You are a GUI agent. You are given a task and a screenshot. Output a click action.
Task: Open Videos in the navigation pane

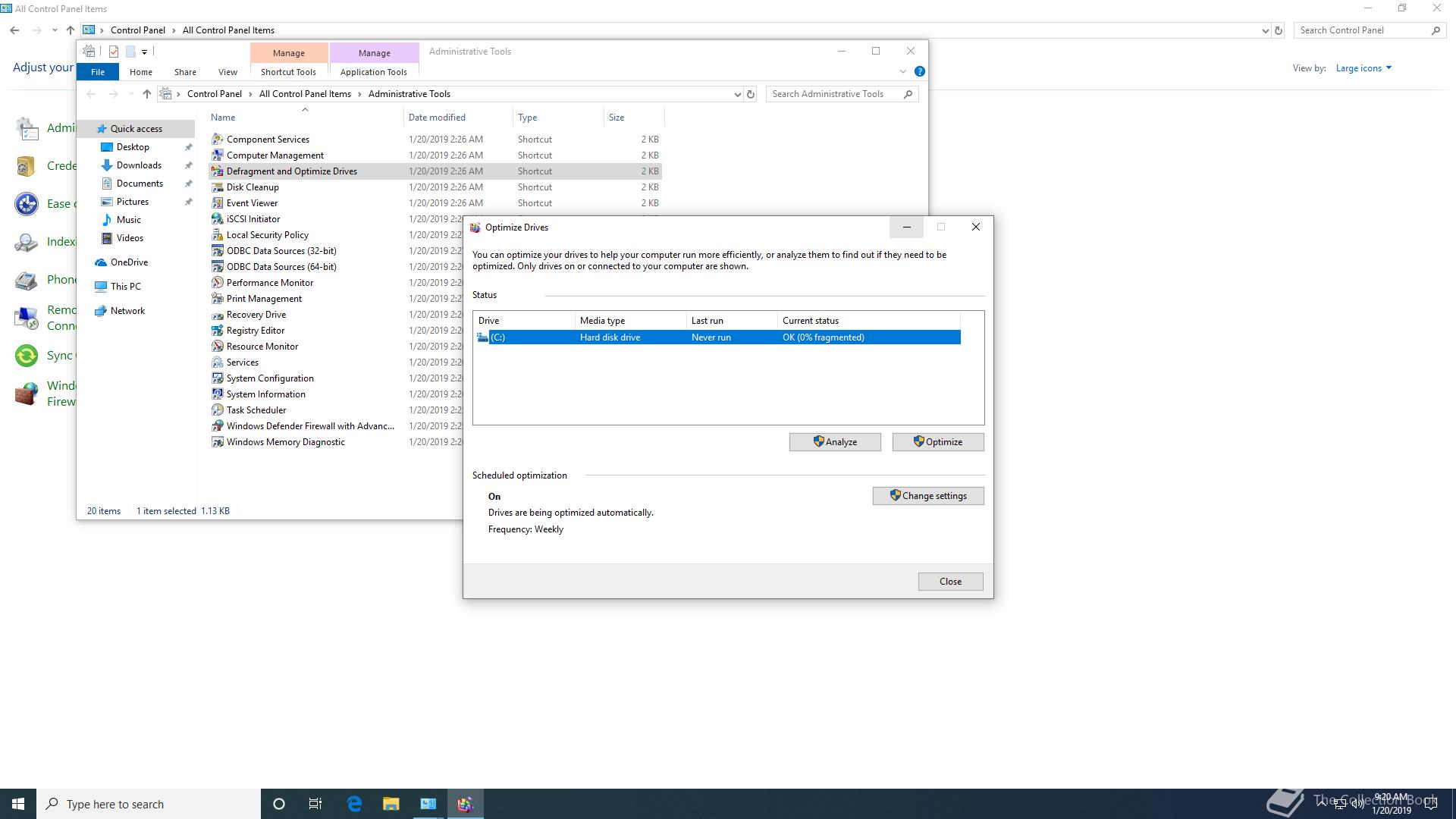tap(130, 238)
